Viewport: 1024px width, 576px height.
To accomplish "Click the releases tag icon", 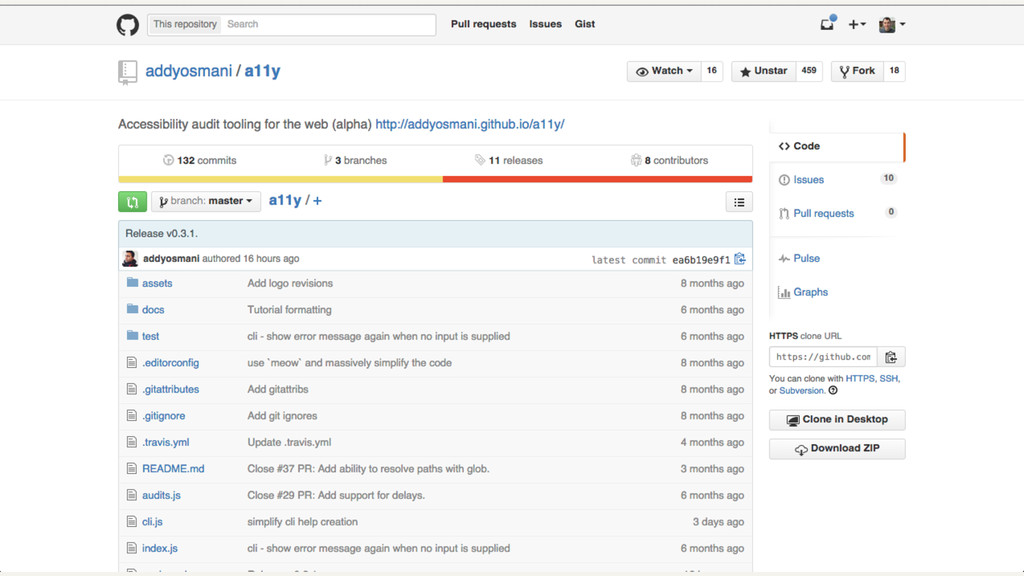I will point(480,160).
